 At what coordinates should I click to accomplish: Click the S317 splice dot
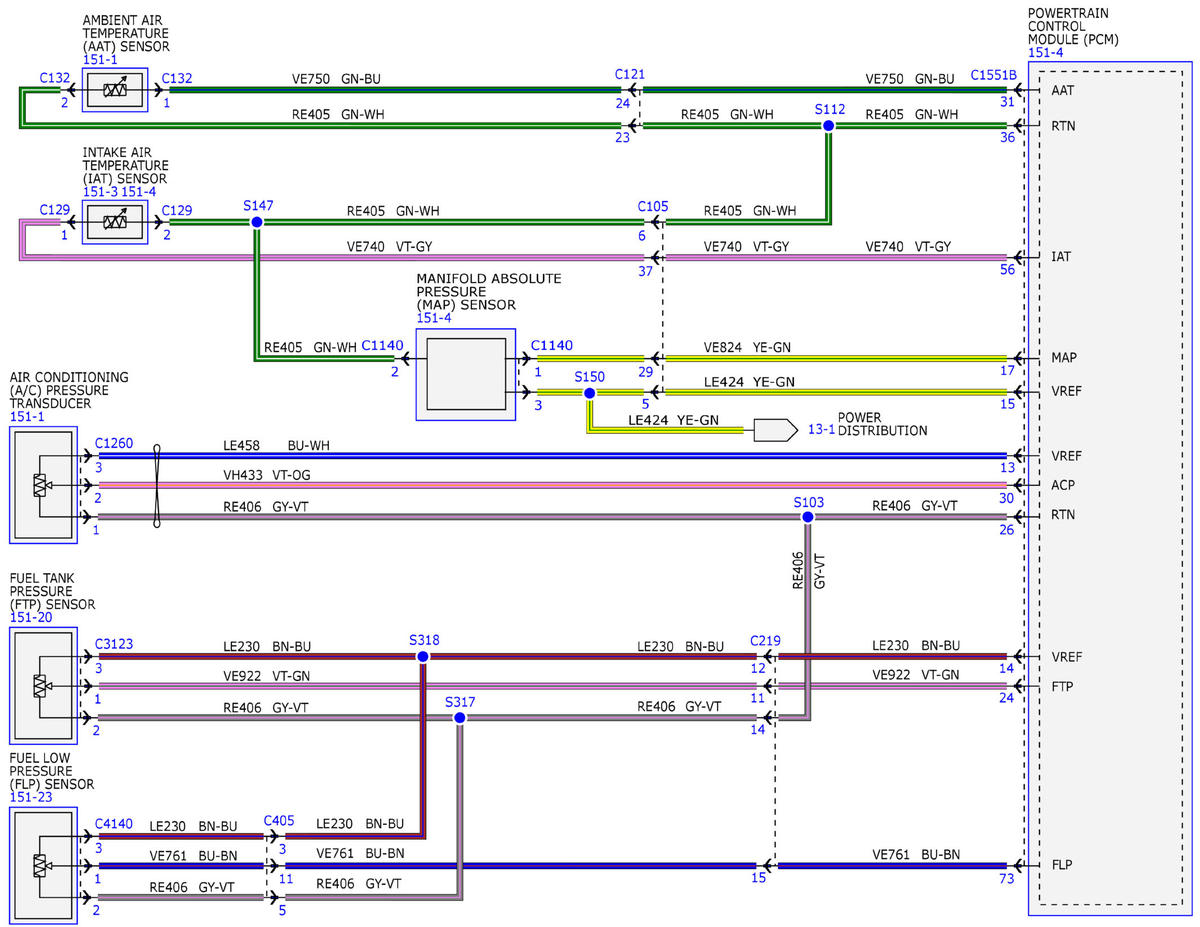(x=459, y=718)
